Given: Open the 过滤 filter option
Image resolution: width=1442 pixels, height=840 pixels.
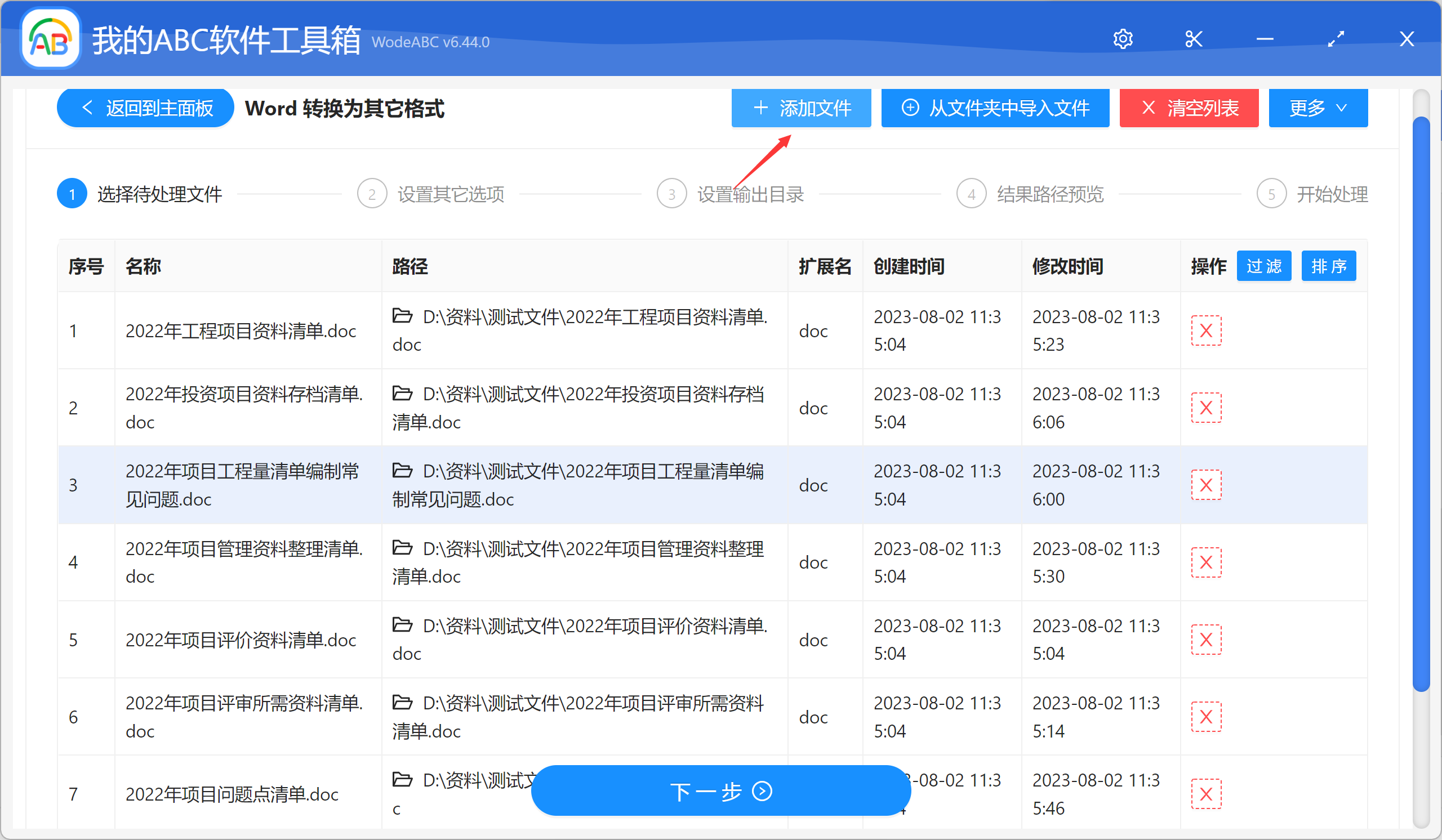Looking at the screenshot, I should [x=1264, y=265].
